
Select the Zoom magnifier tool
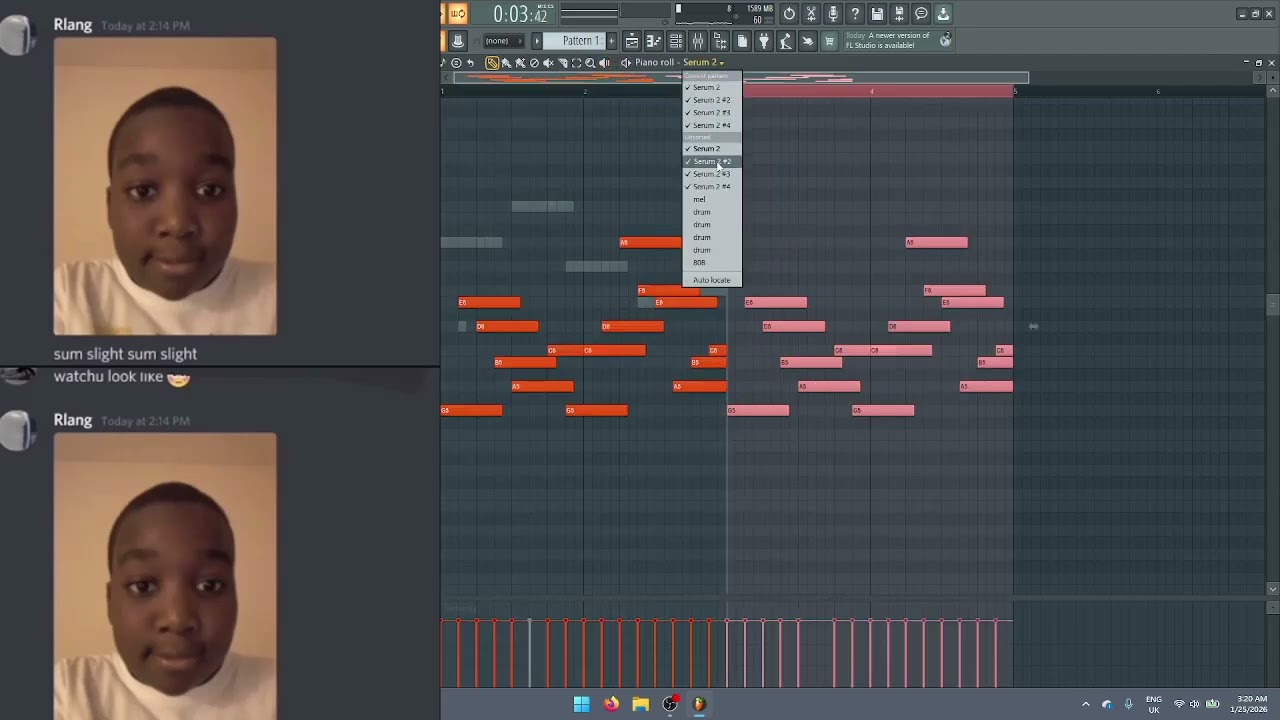coord(590,63)
